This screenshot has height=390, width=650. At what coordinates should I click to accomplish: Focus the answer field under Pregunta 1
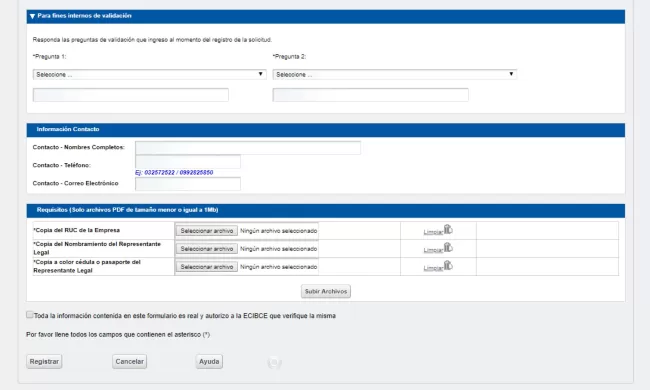pos(131,95)
